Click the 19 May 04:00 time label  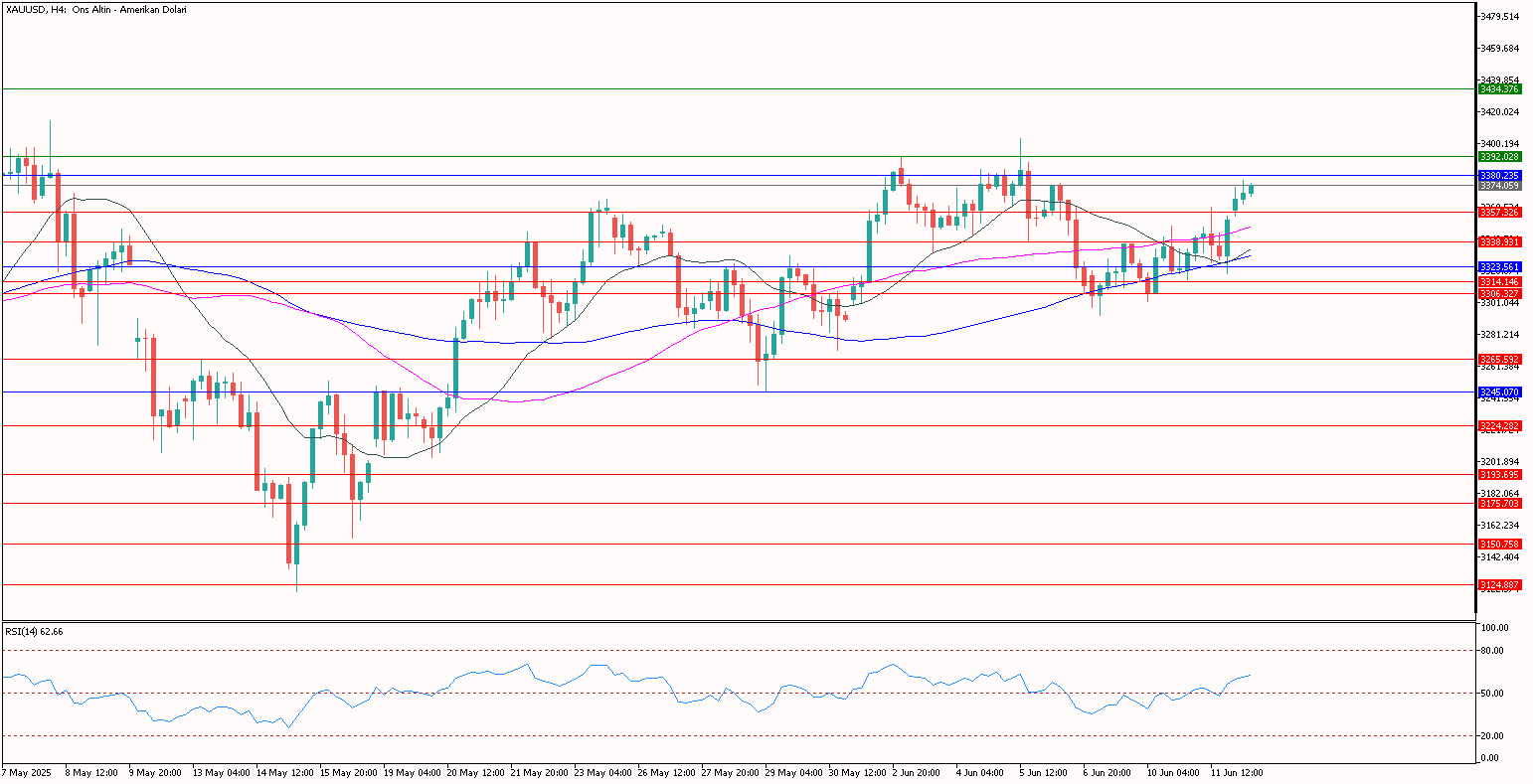[x=411, y=772]
